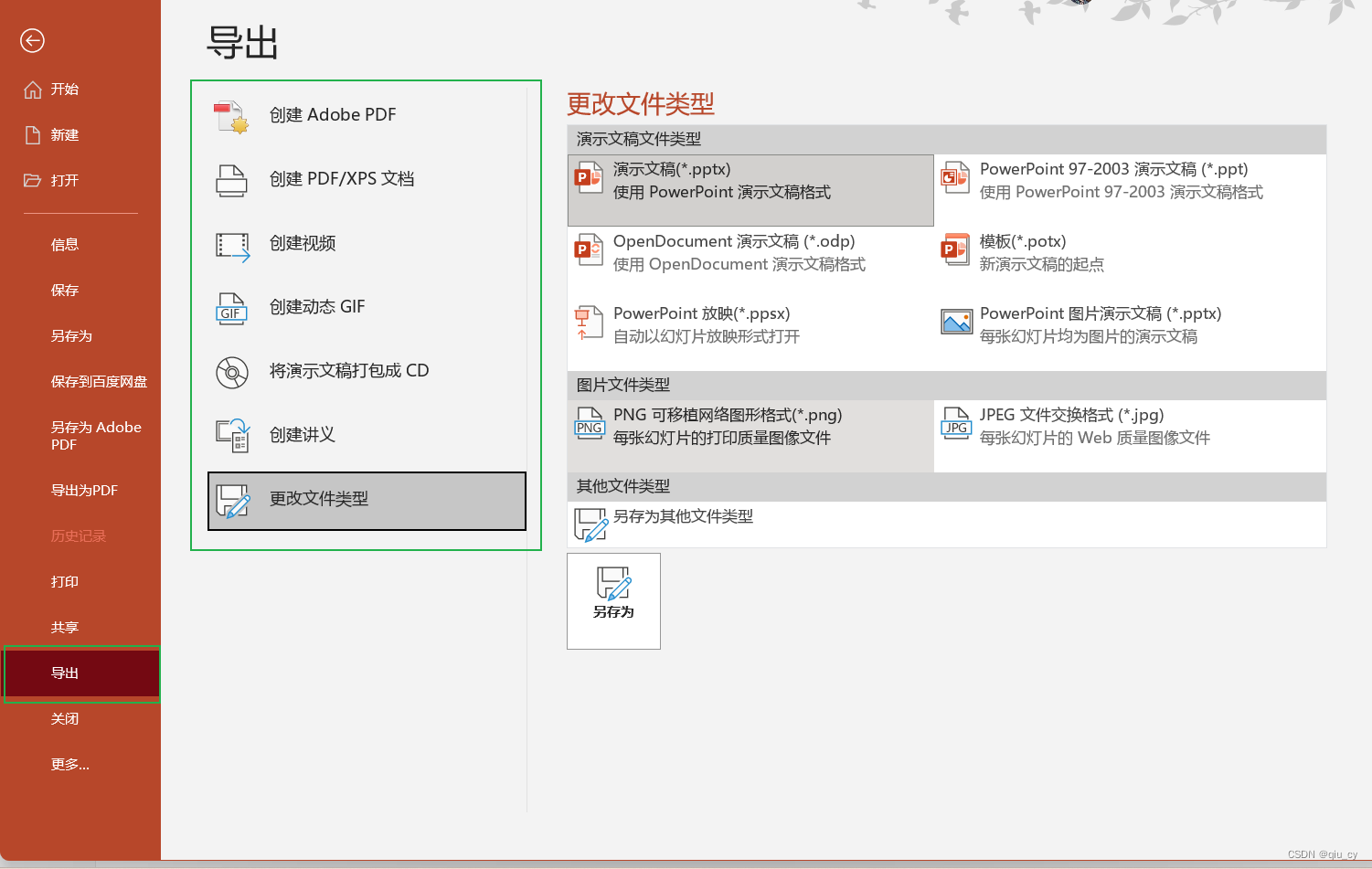
Task: Click the 创建视频 filmstrip icon
Action: [232, 246]
